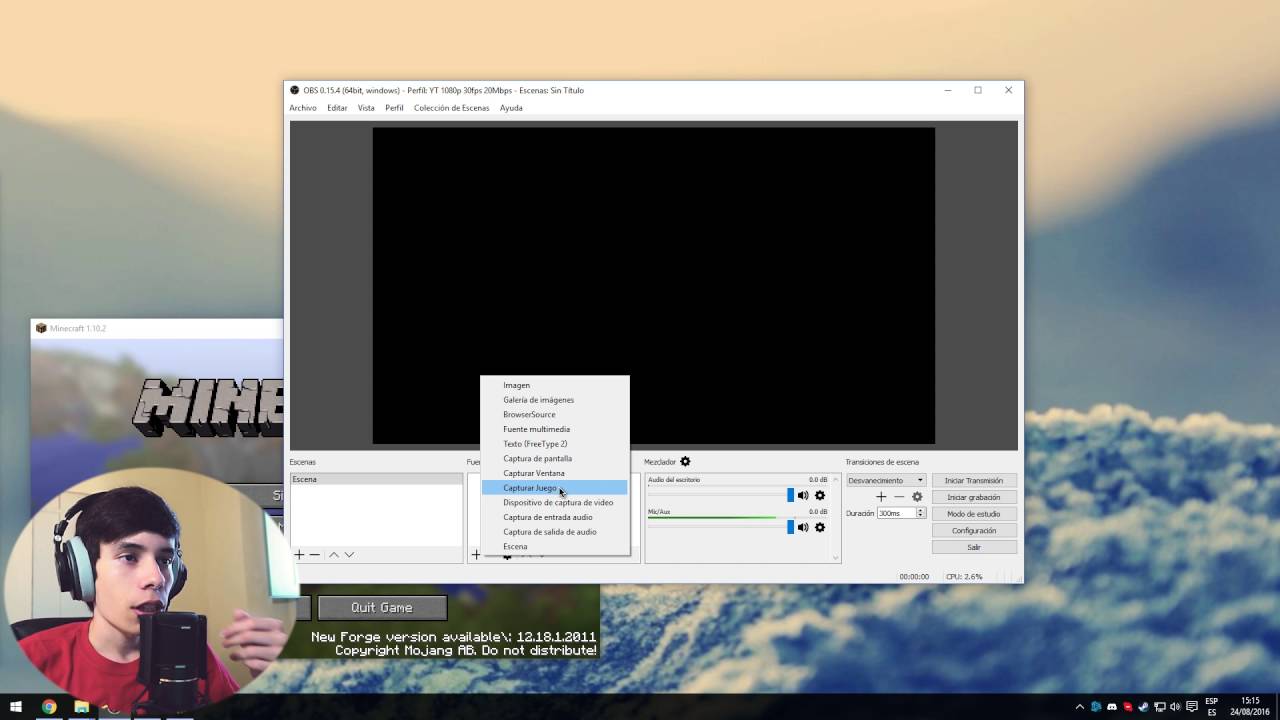Click the Duración stepper arrows
This screenshot has width=1280, height=720.
point(921,513)
